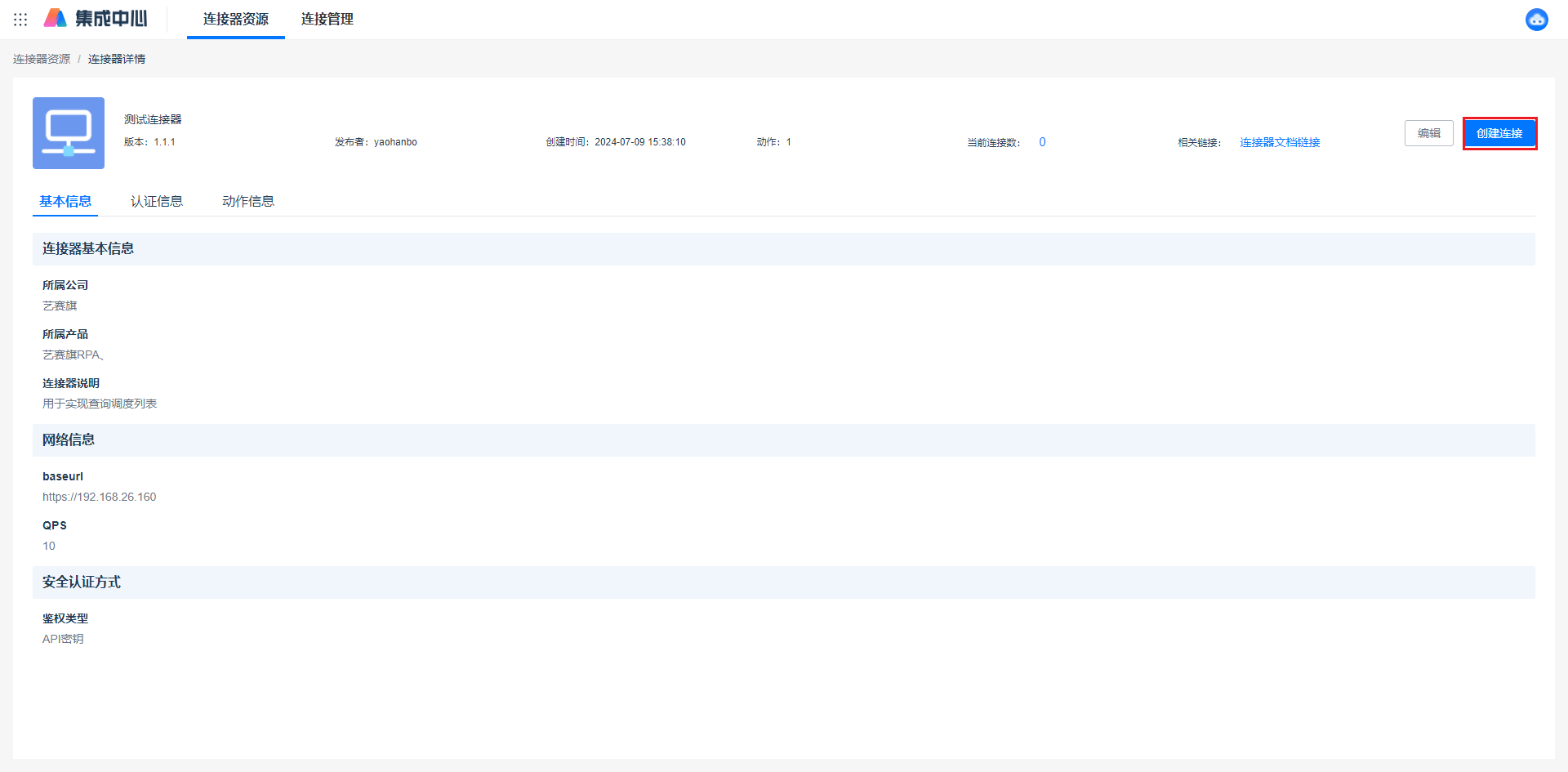This screenshot has height=772, width=1568.
Task: Go back via 连接器资源 breadcrumb
Action: click(x=42, y=59)
